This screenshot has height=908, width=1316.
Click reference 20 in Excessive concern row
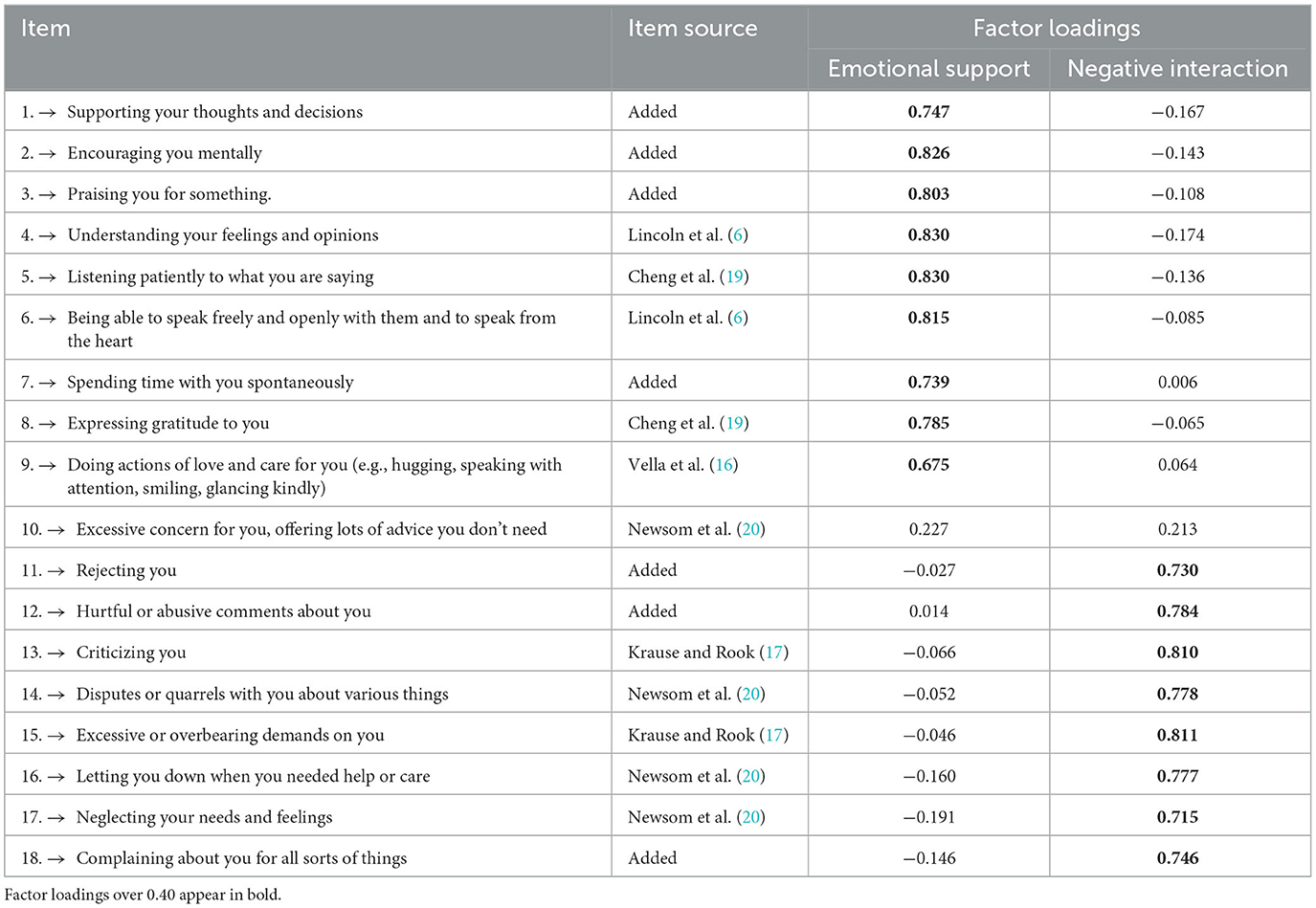click(751, 529)
